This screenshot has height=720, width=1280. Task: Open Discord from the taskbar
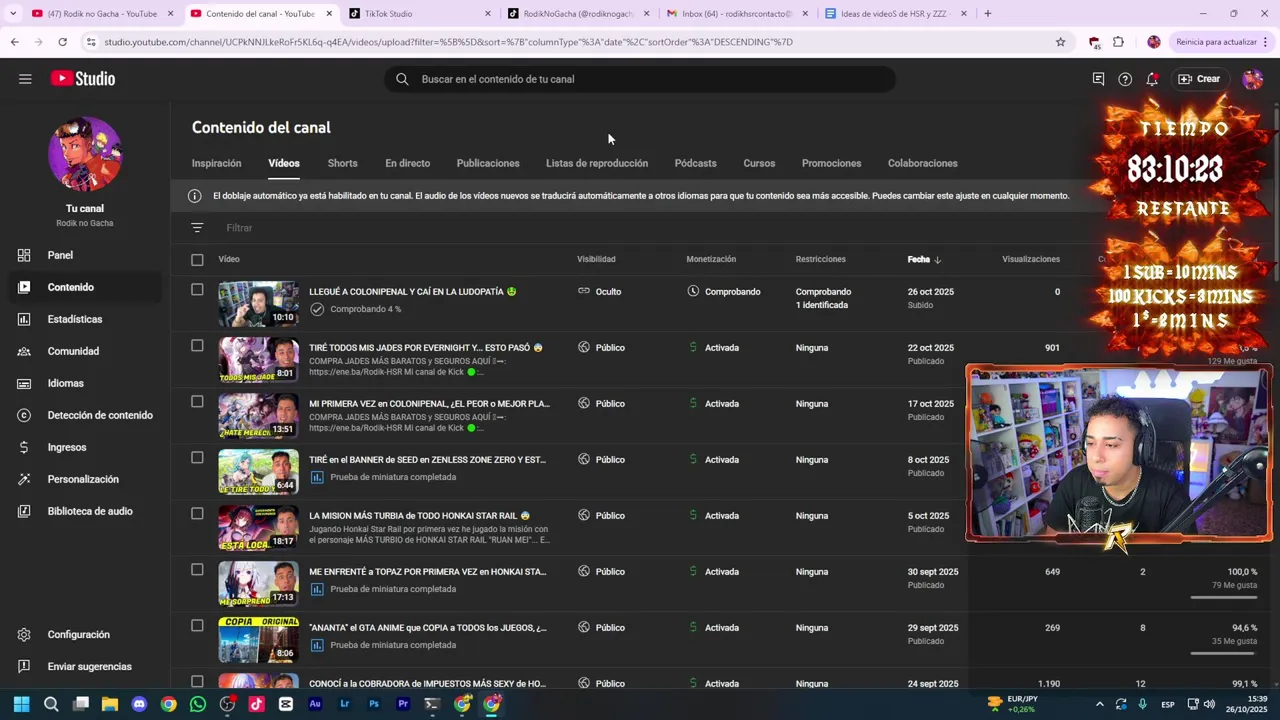(139, 704)
